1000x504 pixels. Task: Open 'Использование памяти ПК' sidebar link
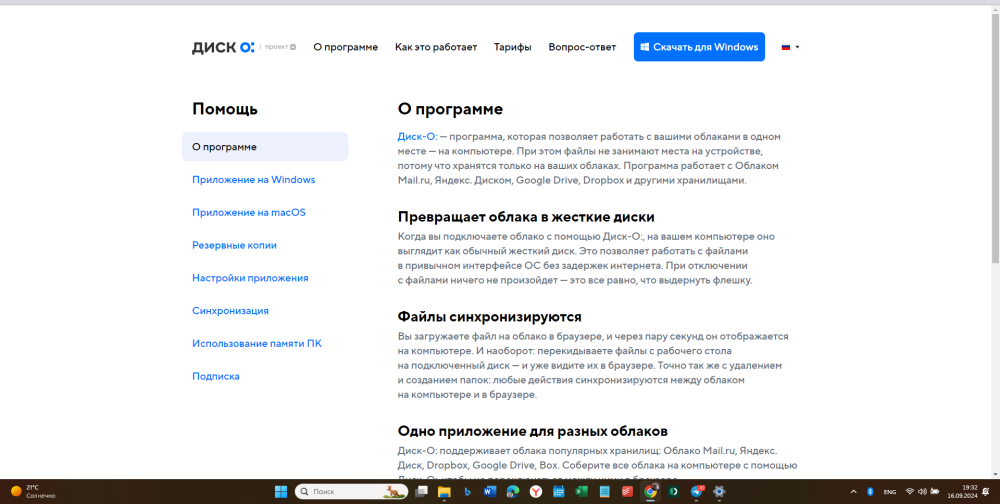pyautogui.click(x=257, y=344)
